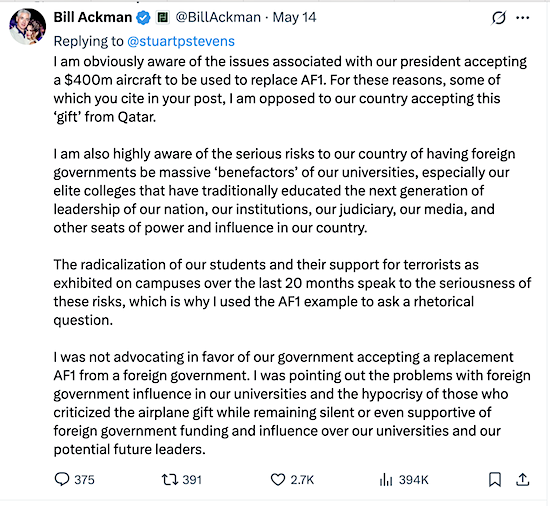Click the repost arrows icon
Screen dimensions: 550x506
170,479
